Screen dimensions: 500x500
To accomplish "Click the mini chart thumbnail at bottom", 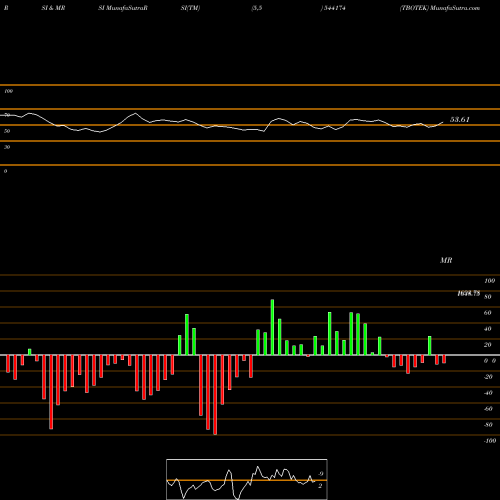I will tap(247, 479).
